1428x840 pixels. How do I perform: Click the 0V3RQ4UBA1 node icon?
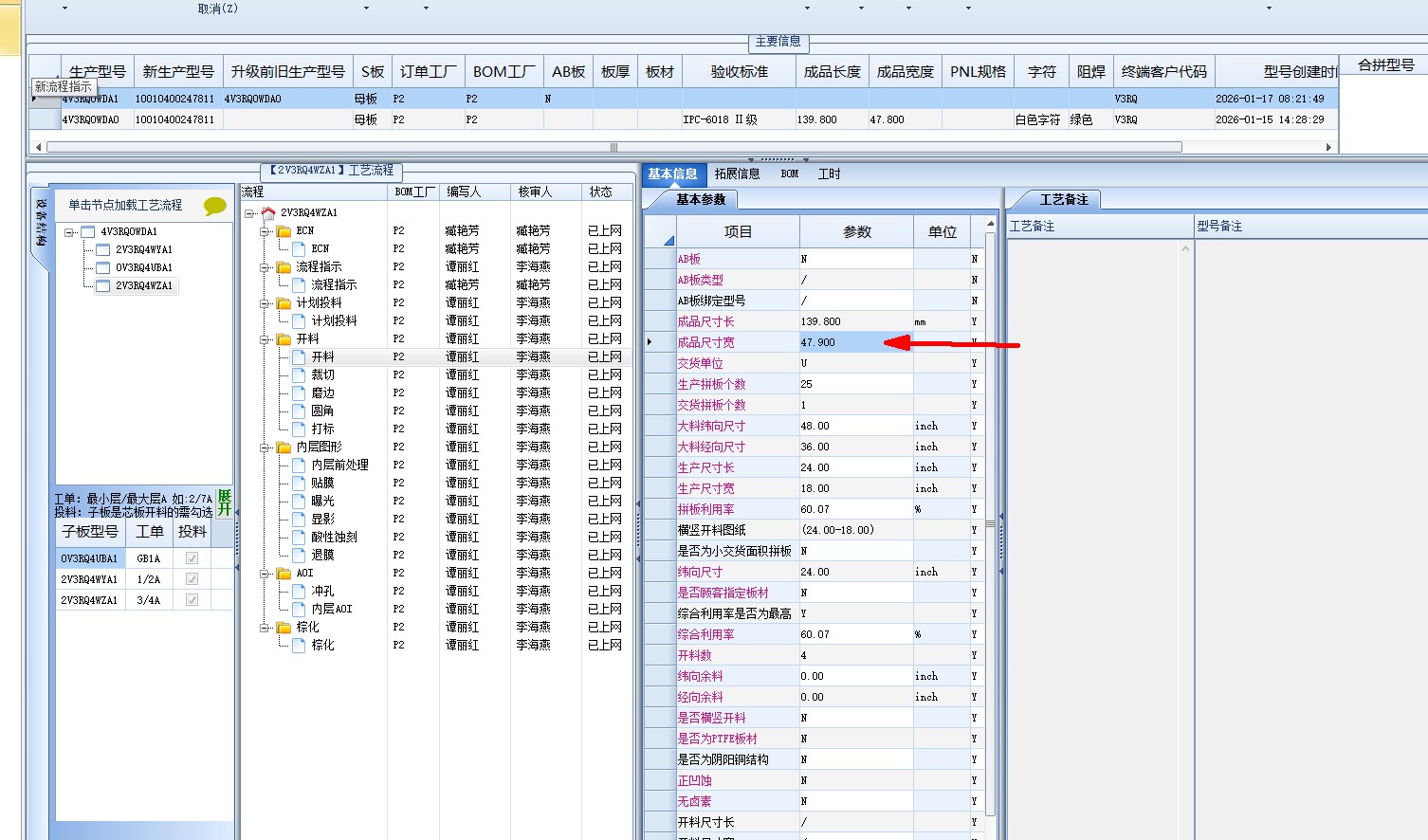point(103,268)
